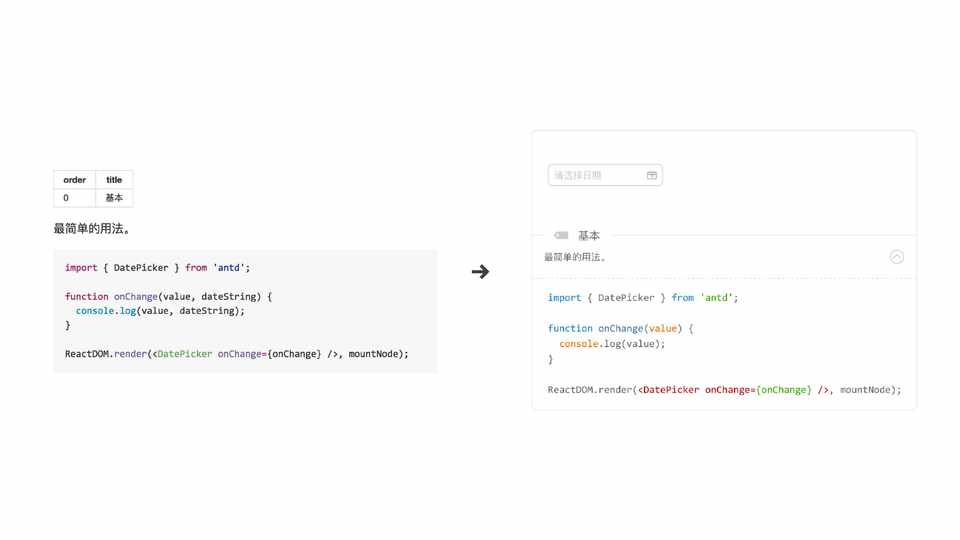
Task: Click the calendar icon in the date picker
Action: click(x=652, y=175)
